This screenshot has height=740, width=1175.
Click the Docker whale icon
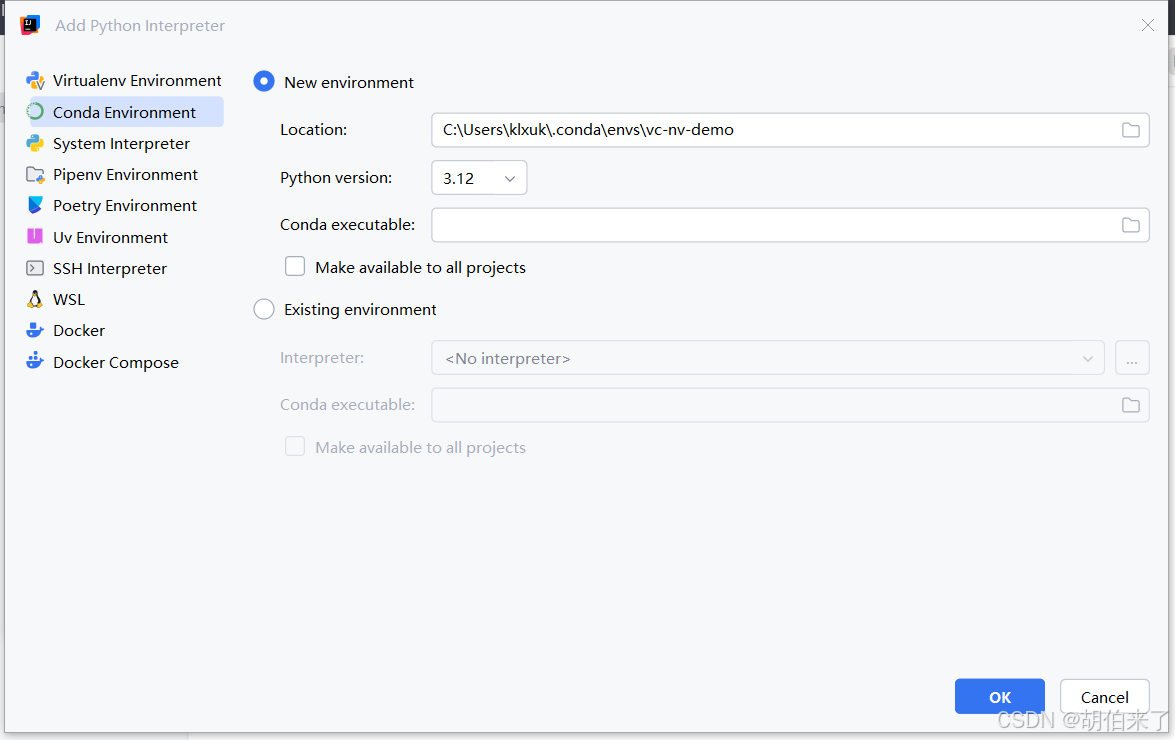(35, 330)
